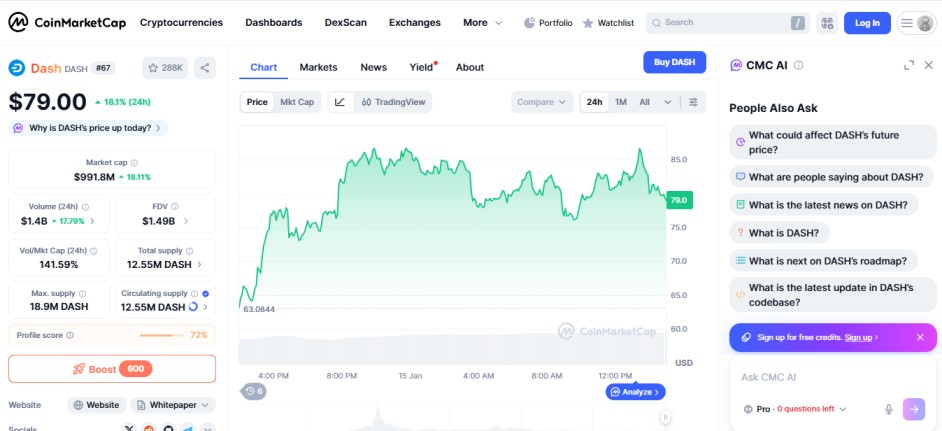Click the Log In button
The width and height of the screenshot is (942, 431).
pyautogui.click(x=867, y=23)
